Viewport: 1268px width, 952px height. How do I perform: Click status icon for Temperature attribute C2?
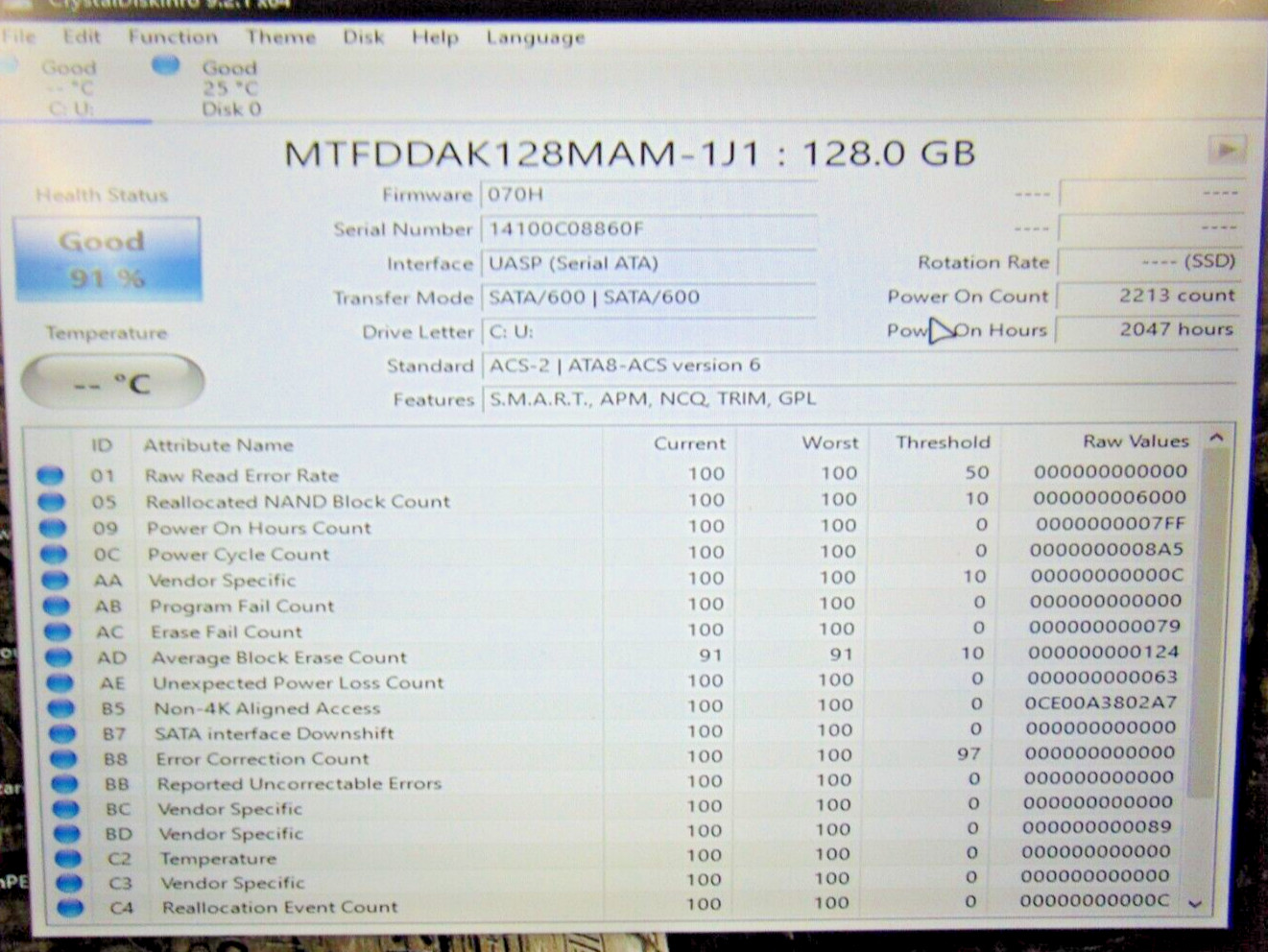(x=67, y=858)
